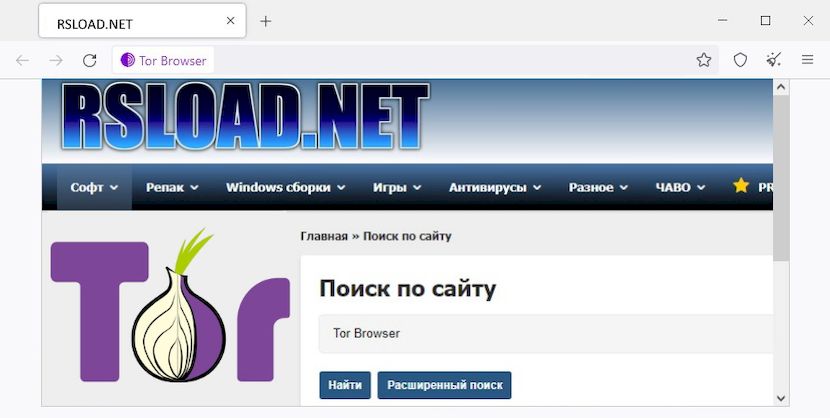Bookmark this page with the star icon
Viewport: 830px width, 418px height.
(x=704, y=60)
